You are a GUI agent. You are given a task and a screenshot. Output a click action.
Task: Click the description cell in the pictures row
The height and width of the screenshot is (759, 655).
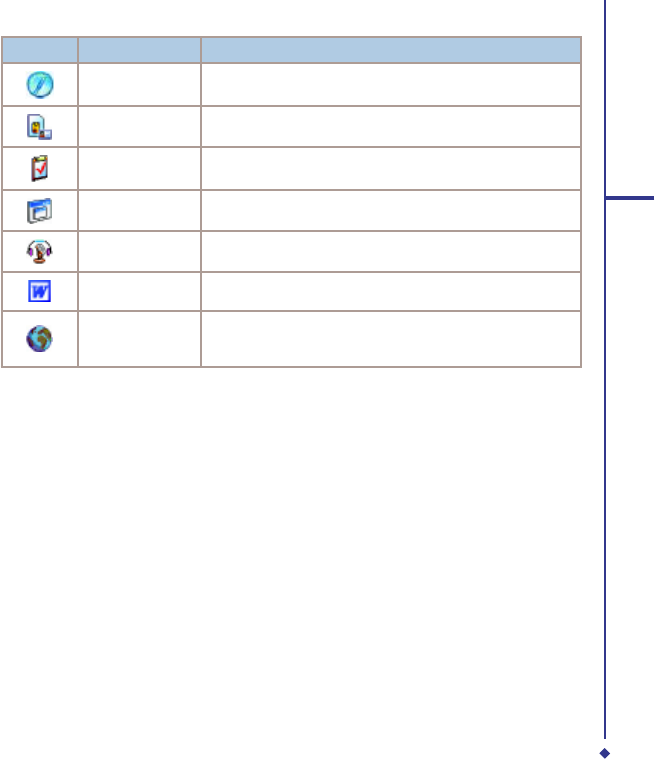click(391, 126)
